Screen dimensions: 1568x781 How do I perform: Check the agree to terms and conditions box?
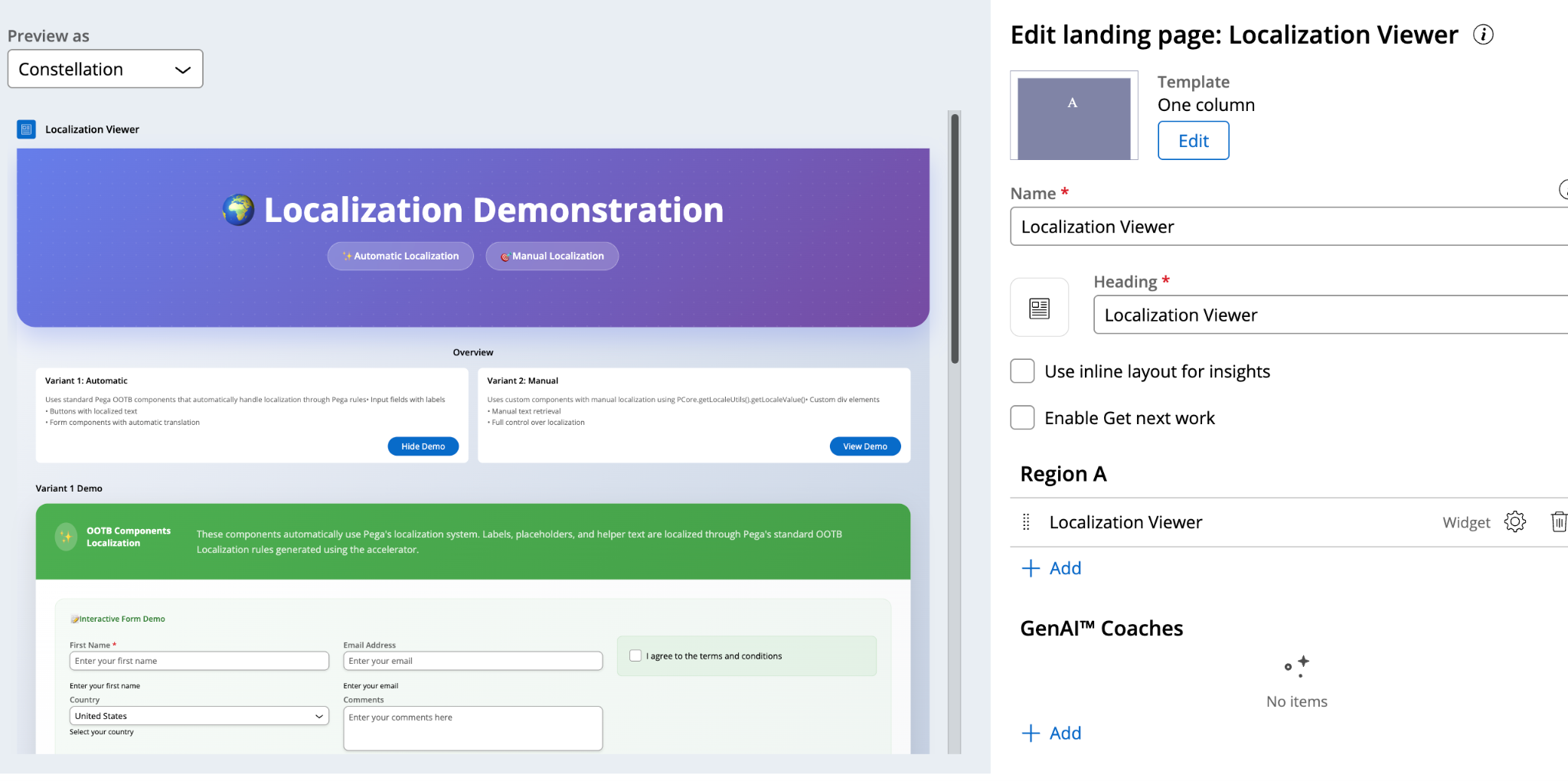coord(635,656)
